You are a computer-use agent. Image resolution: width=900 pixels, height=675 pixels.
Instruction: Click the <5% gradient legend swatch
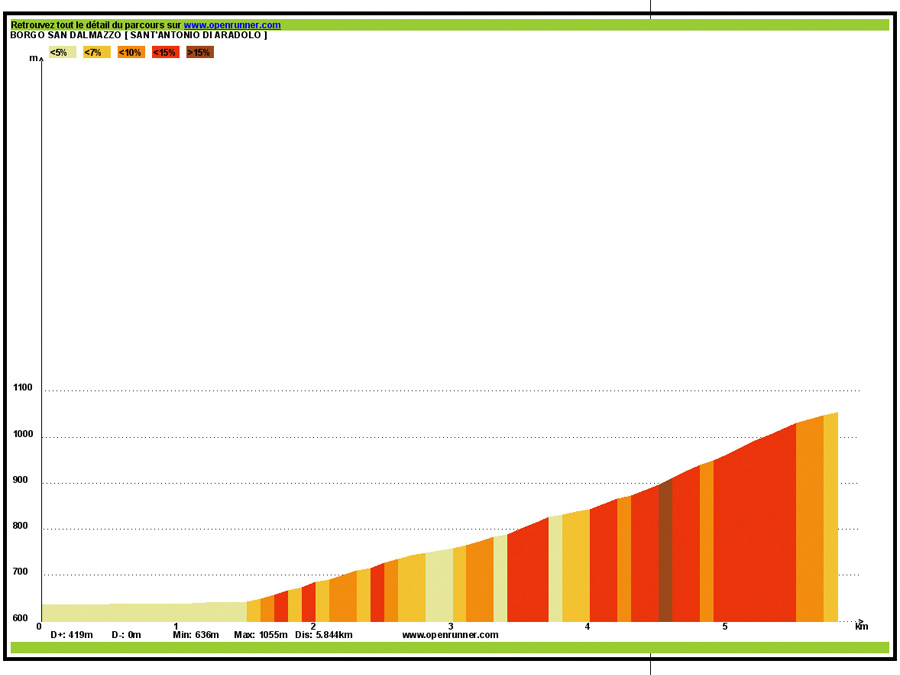point(62,52)
